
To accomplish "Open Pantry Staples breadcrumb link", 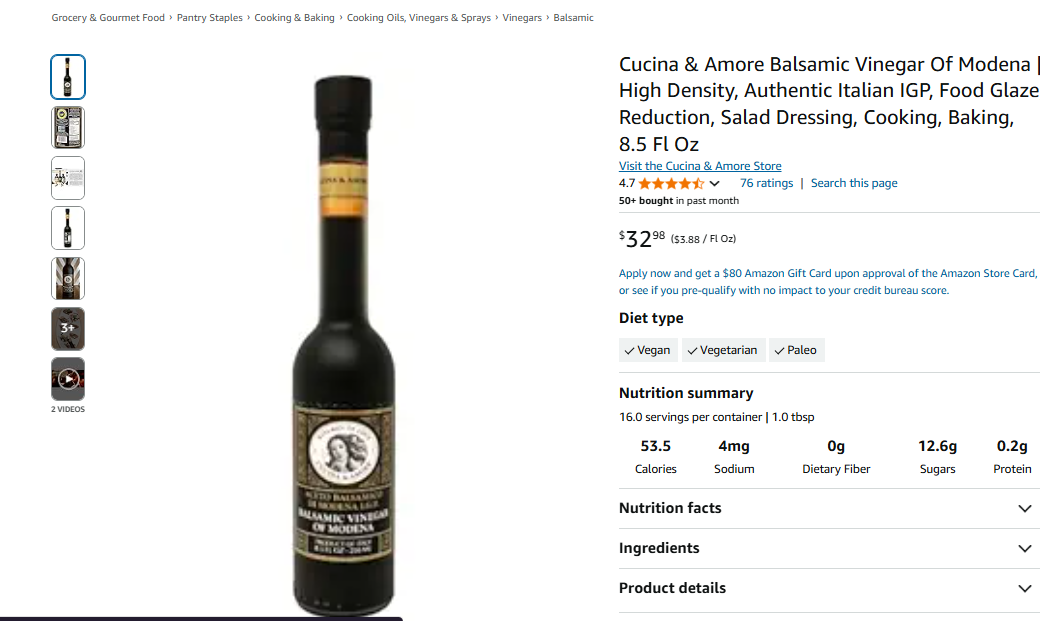I will (210, 18).
